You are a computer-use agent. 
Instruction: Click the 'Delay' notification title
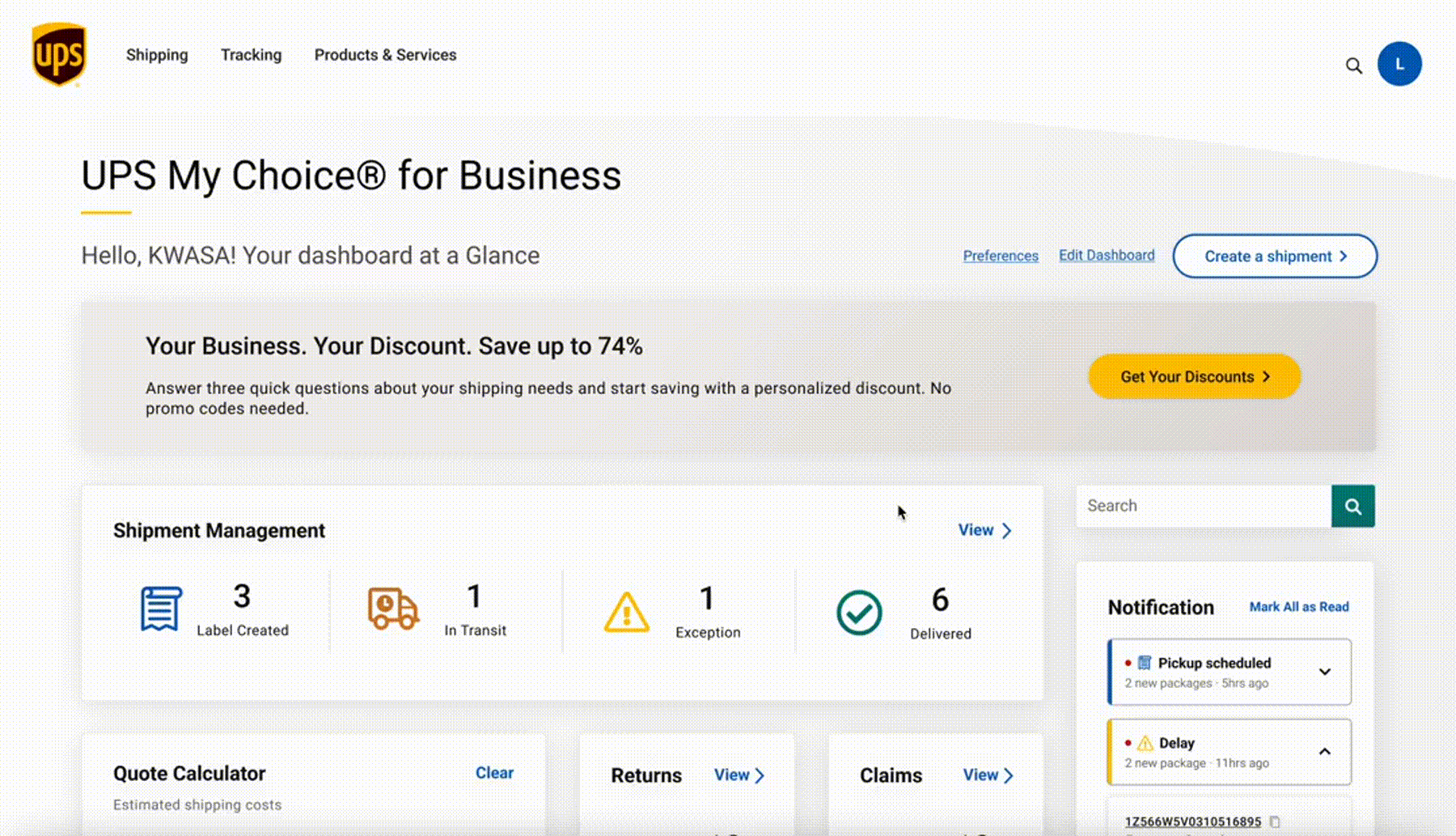(x=1177, y=743)
